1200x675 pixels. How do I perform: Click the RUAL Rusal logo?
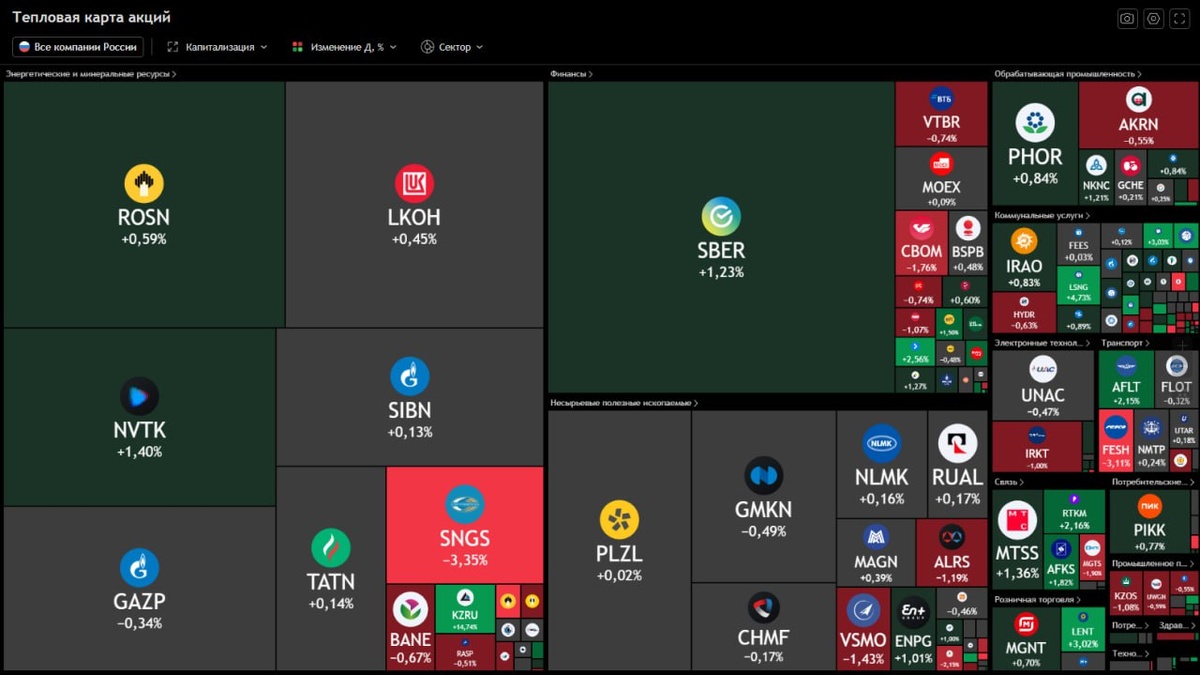tap(957, 444)
